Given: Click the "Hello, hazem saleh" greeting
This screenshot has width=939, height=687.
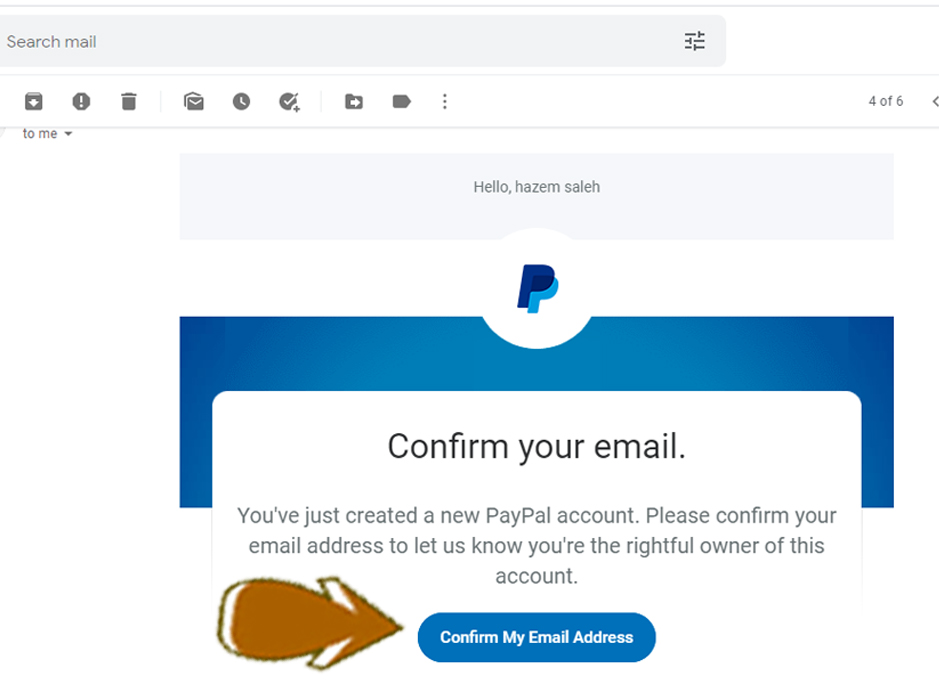Looking at the screenshot, I should coord(537,187).
